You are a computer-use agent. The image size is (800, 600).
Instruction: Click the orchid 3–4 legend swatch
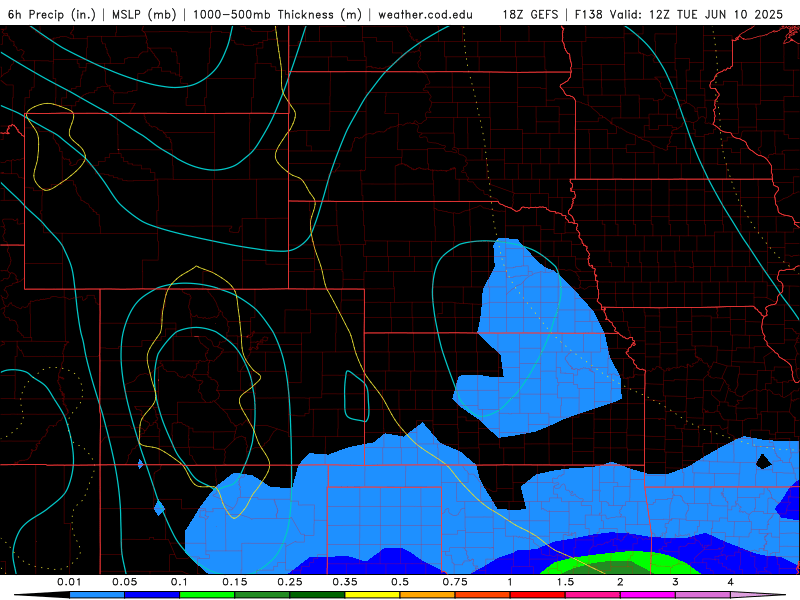[703, 595]
